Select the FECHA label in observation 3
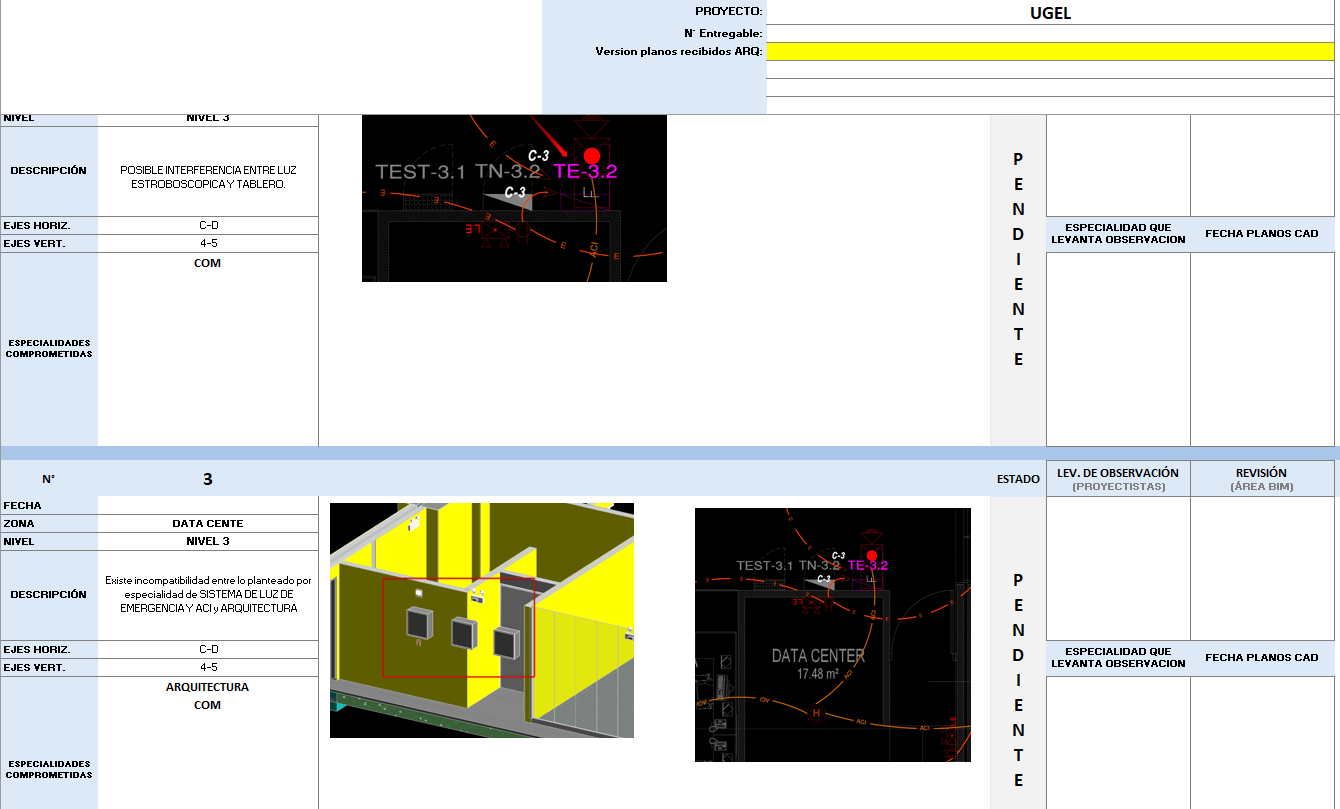This screenshot has height=809, width=1340. (x=49, y=505)
